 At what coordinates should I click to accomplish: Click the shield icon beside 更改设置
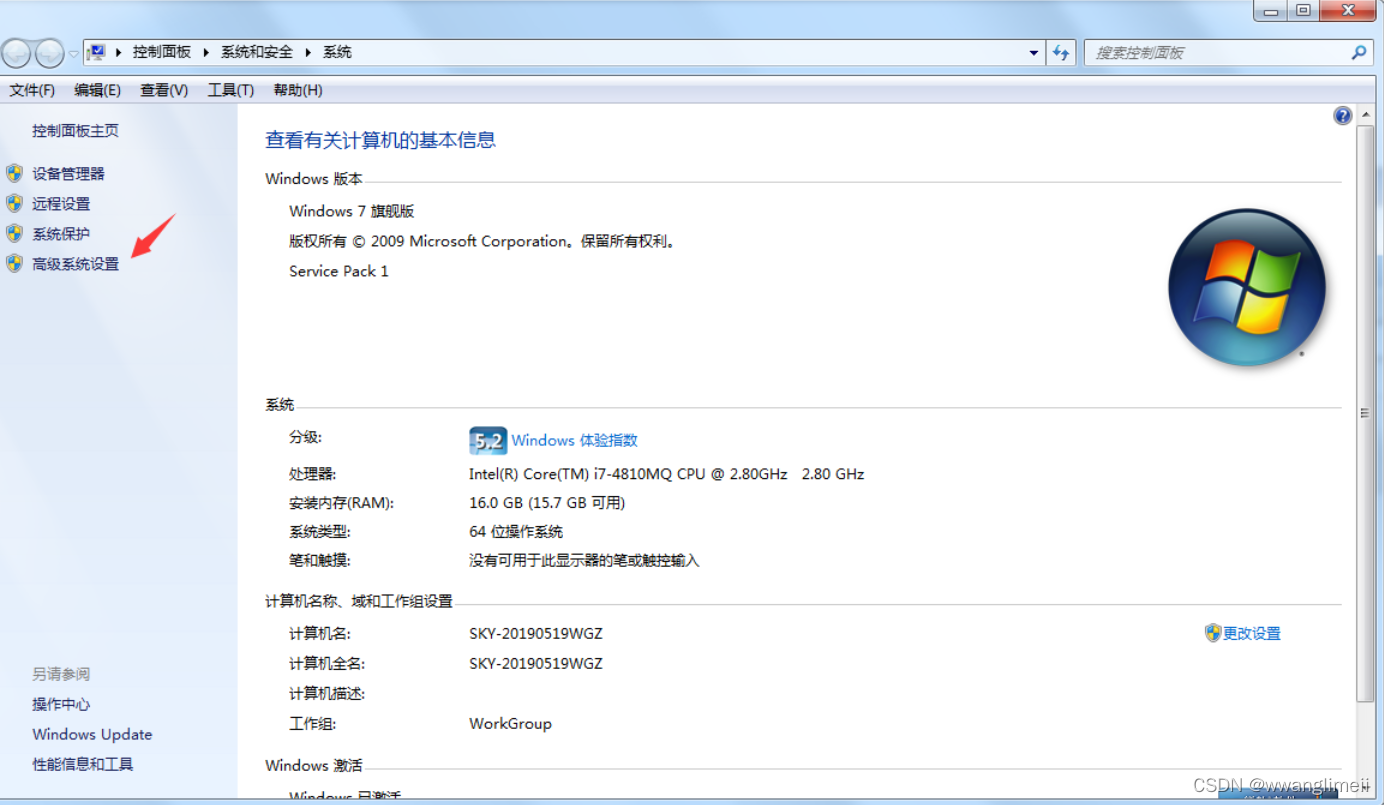1213,633
